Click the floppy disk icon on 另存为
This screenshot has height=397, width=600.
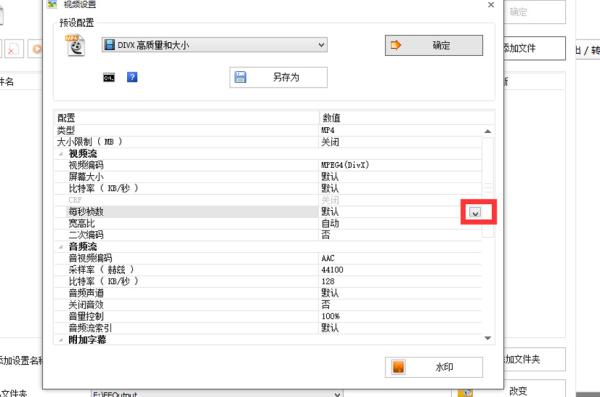[x=240, y=77]
